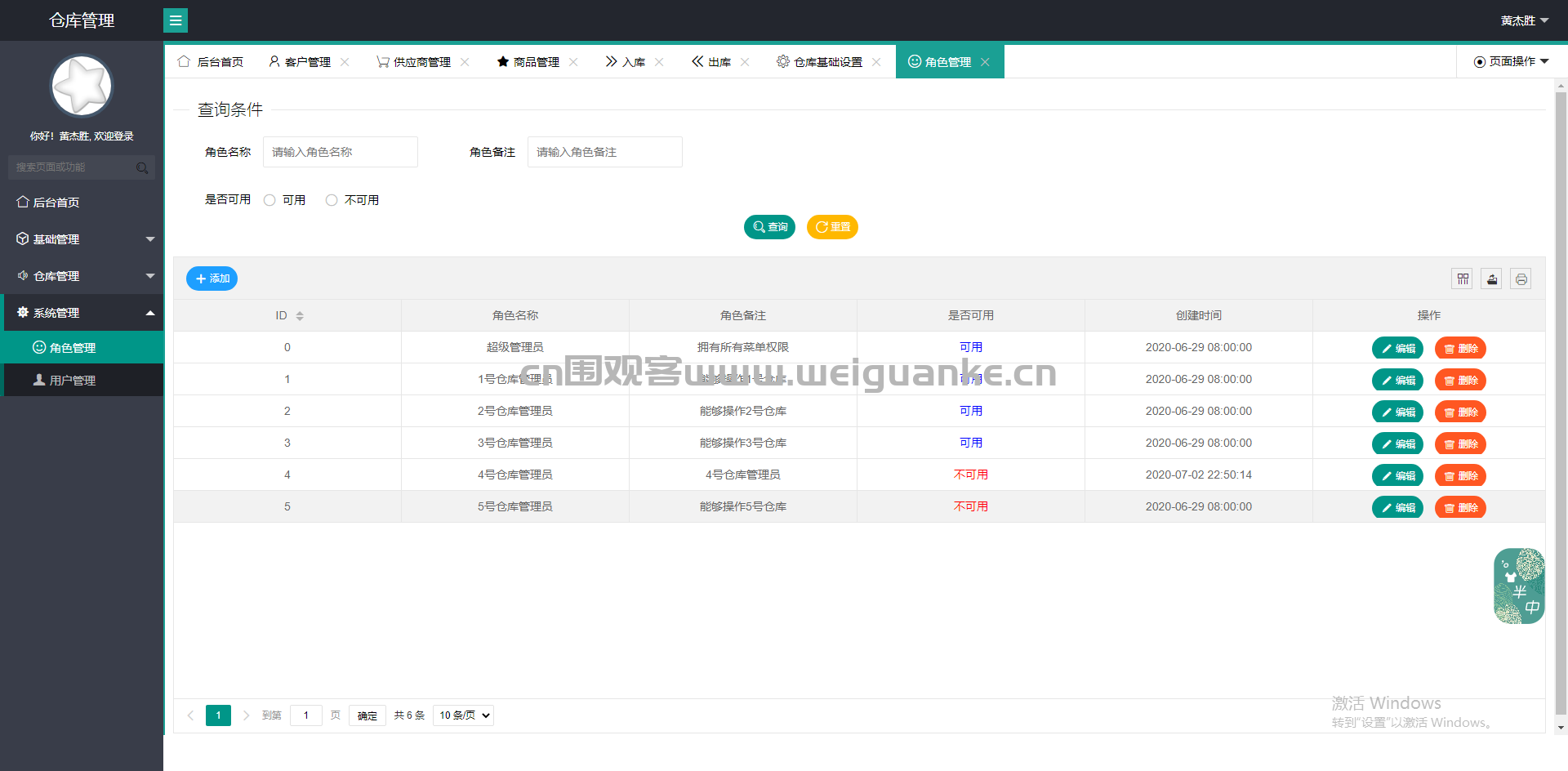1568x771 pixels.
Task: Click the 查询 search button
Action: (769, 227)
